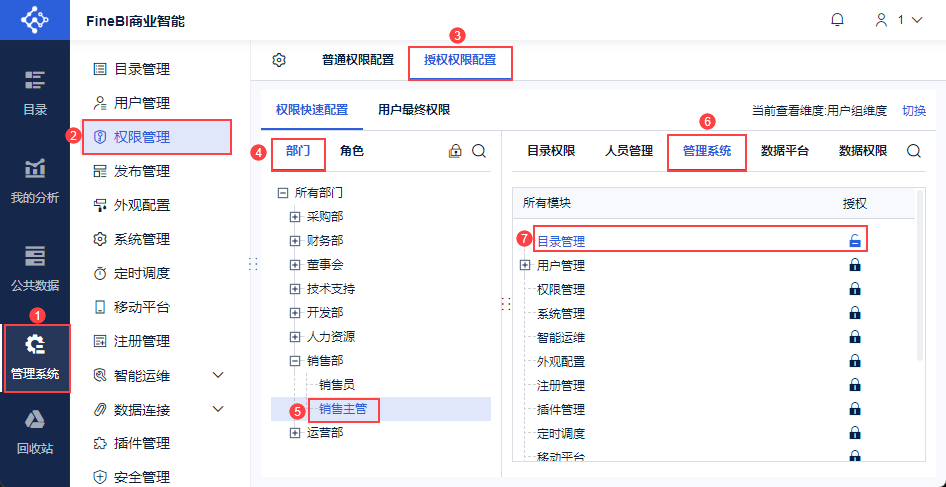
Task: Toggle authorization lock for 权限管理 module
Action: (x=855, y=289)
